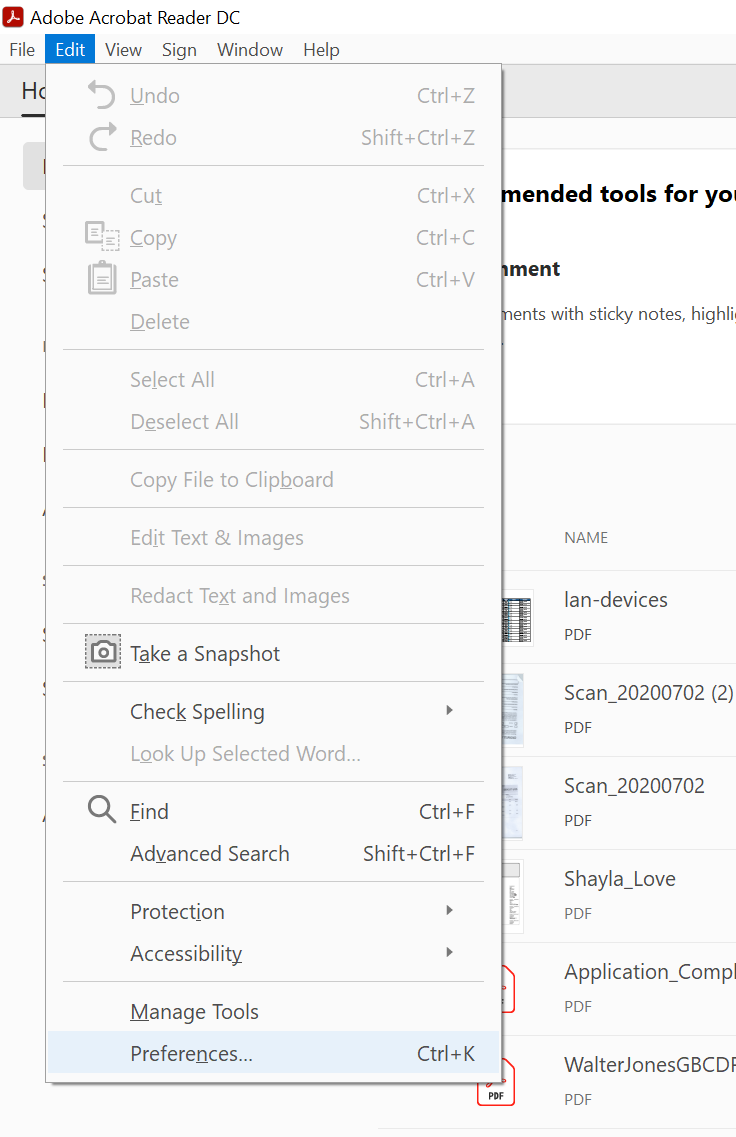The image size is (736, 1137).
Task: Open the Sign menu
Action: [179, 49]
